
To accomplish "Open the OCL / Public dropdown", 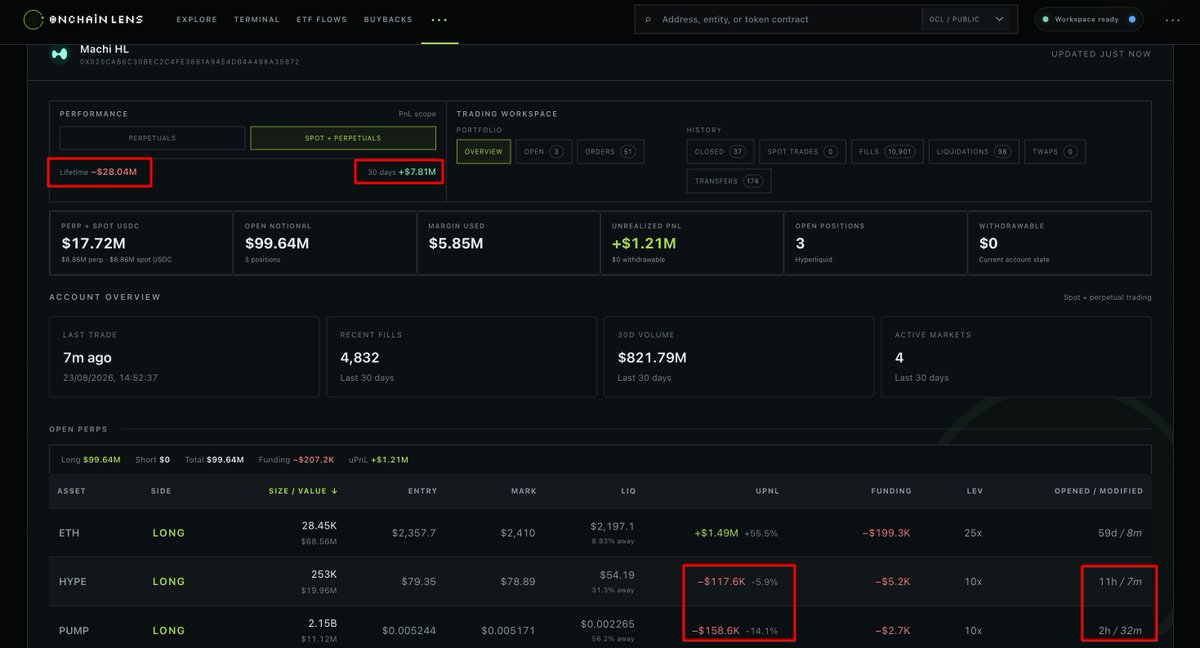I will pyautogui.click(x=967, y=19).
